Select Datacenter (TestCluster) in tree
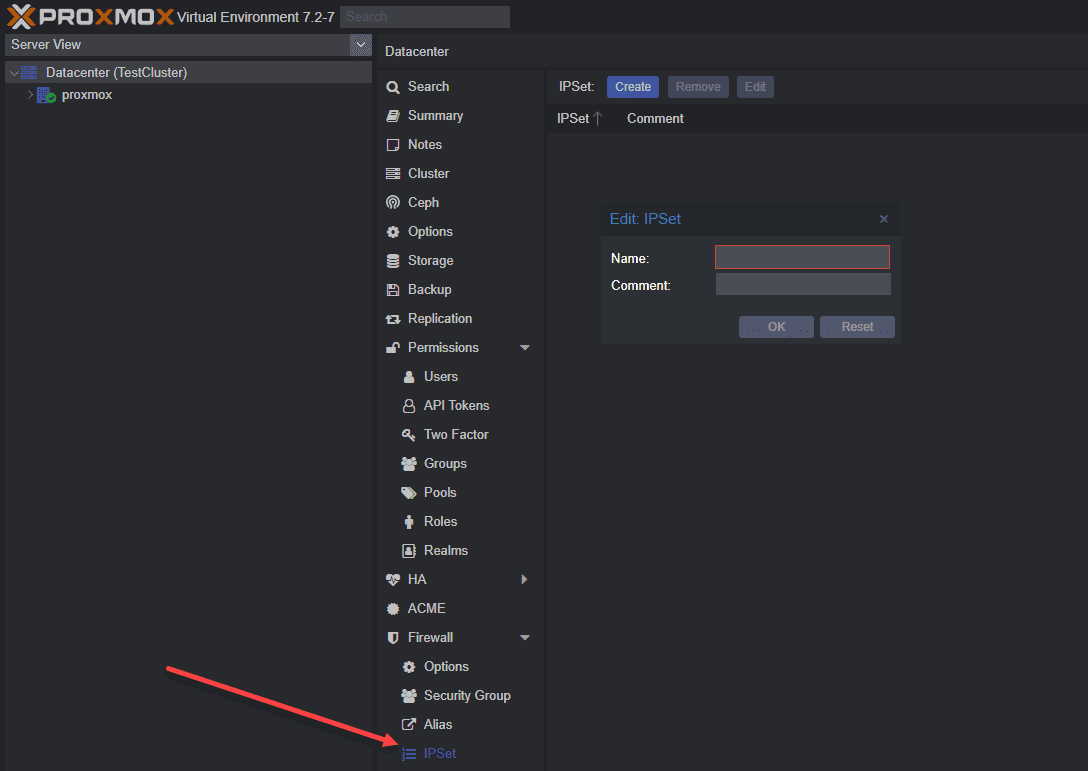 [x=117, y=72]
